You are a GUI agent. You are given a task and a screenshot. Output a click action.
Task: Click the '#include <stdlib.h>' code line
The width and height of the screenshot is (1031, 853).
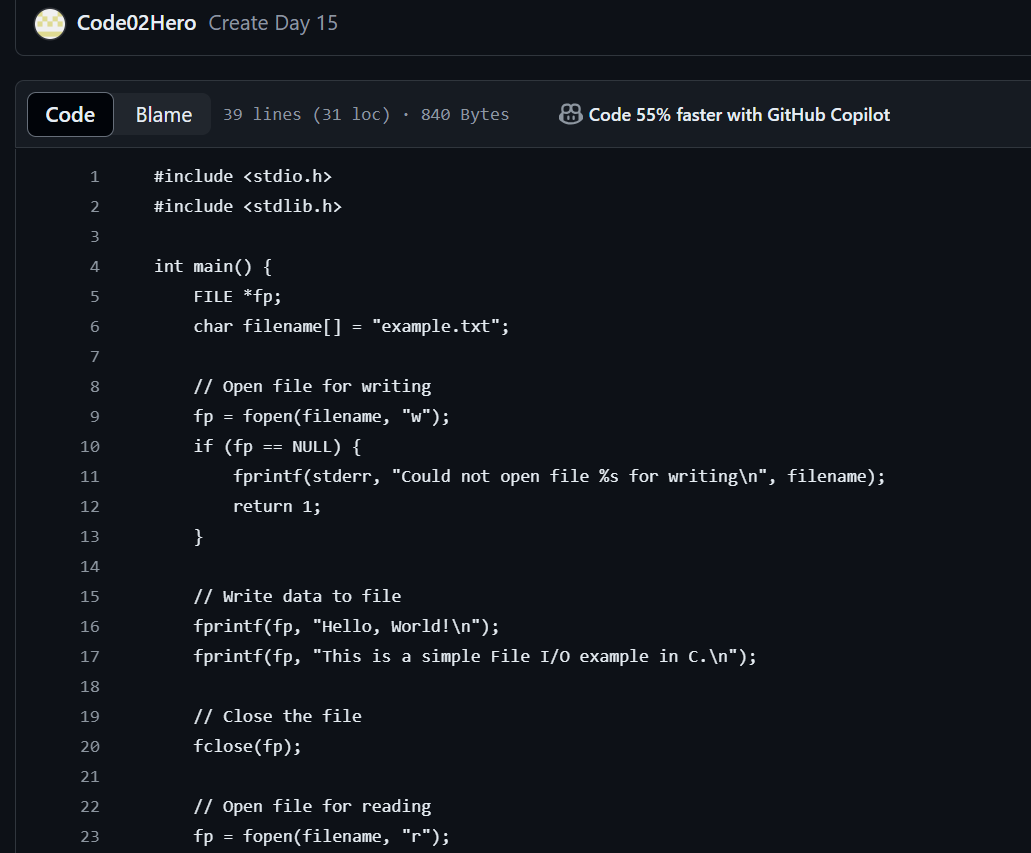click(248, 207)
